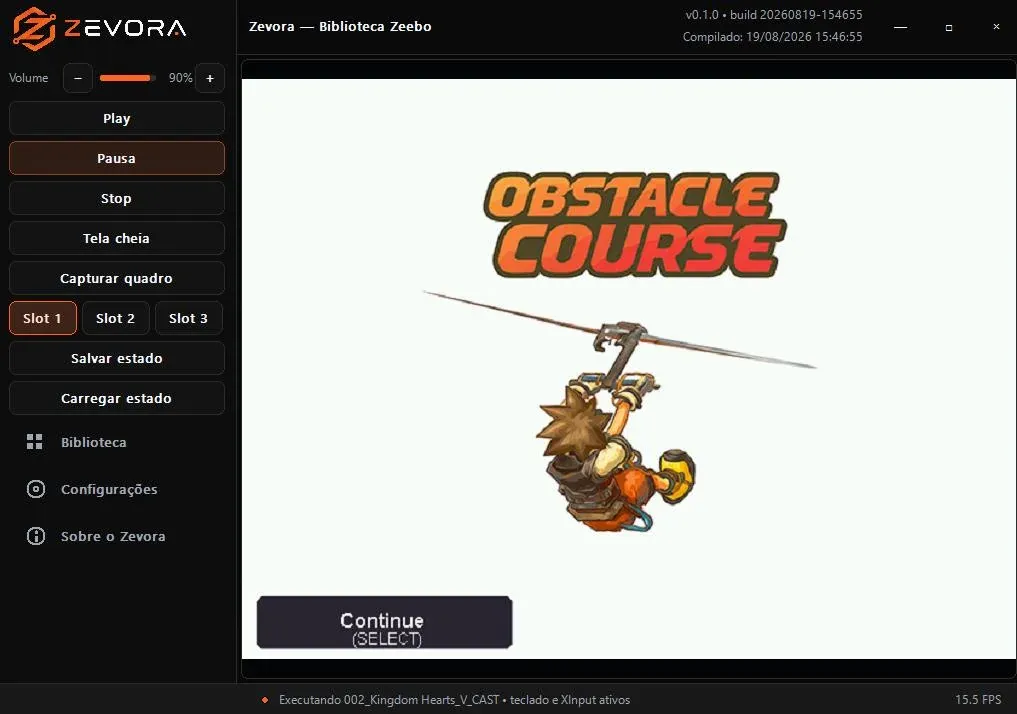Viewport: 1017px width, 714px height.
Task: Switch to Tela cheia fullscreen mode
Action: [117, 238]
